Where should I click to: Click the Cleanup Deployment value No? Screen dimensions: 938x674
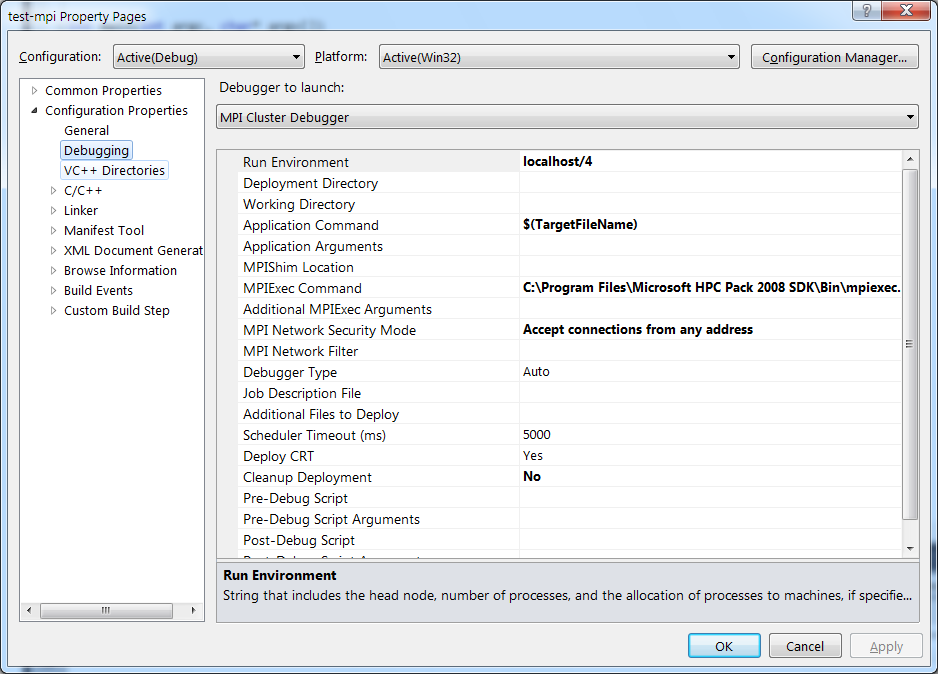coord(532,477)
